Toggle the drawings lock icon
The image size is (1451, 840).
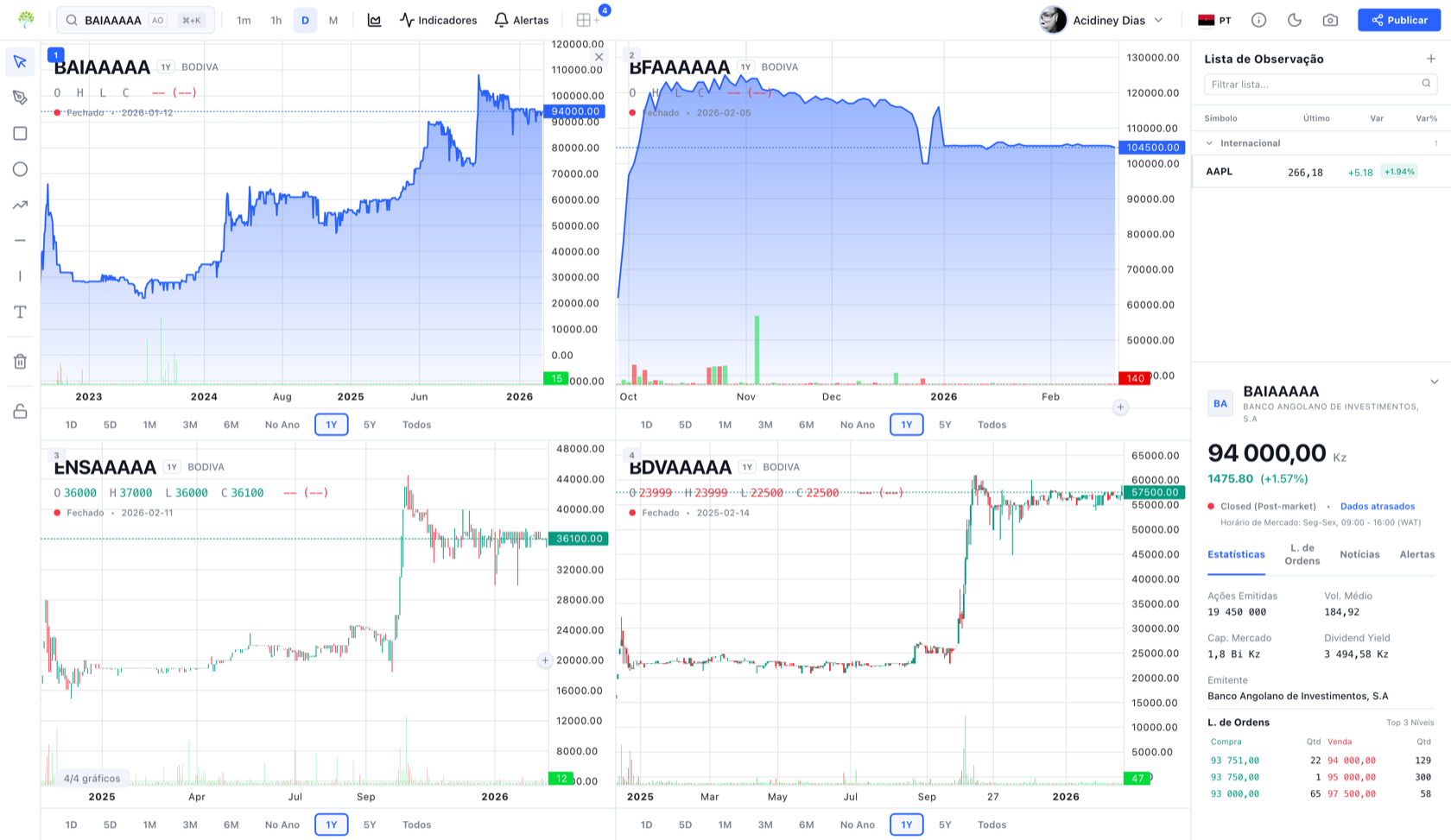tap(20, 411)
